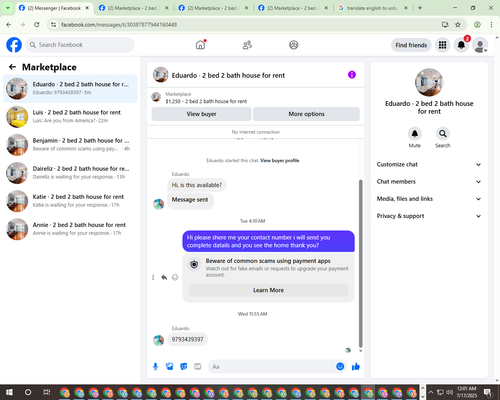Screen dimensions: 500x400
Task: Click Learn More on scam warning
Action: click(268, 290)
